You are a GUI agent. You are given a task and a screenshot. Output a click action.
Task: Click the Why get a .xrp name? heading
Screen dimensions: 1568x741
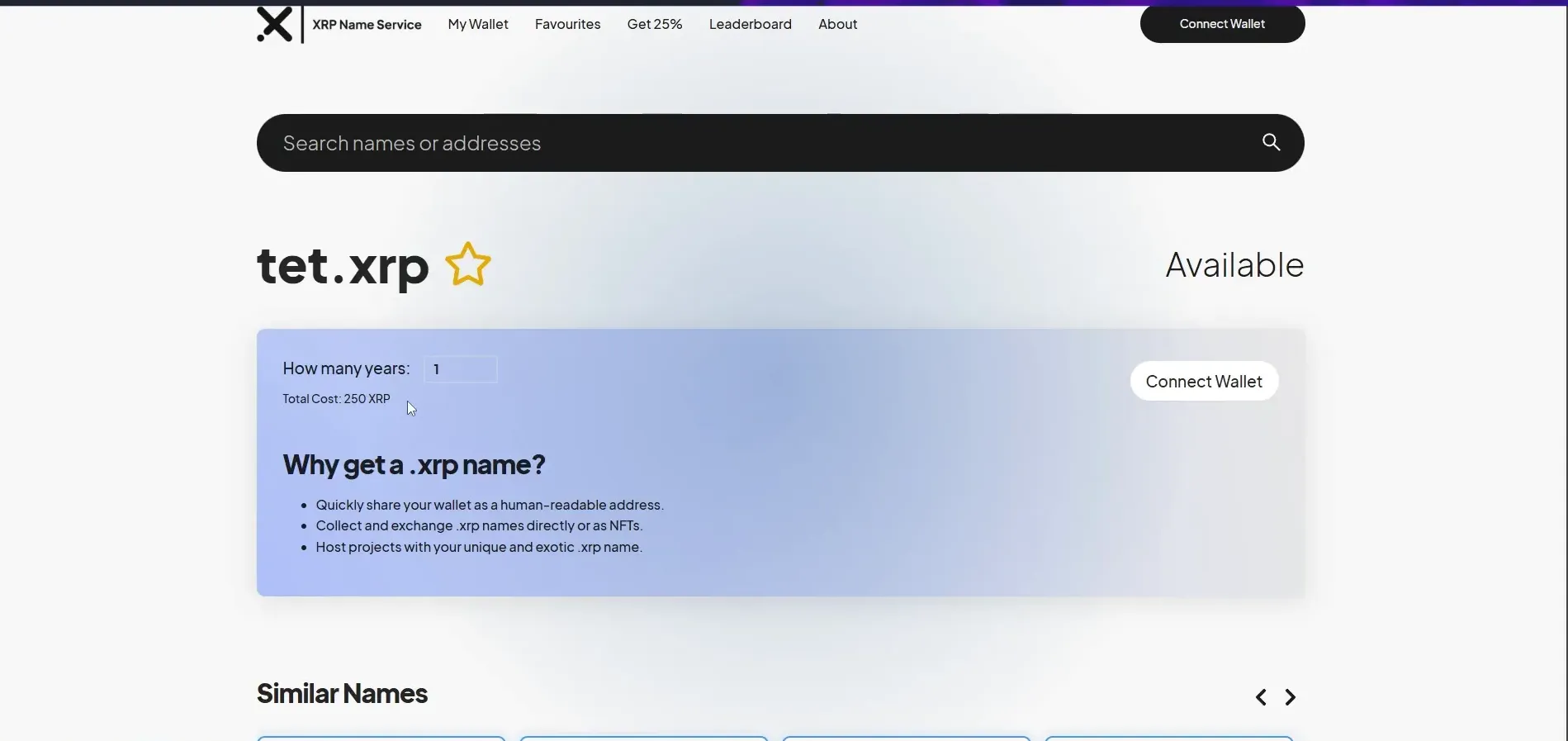(414, 464)
